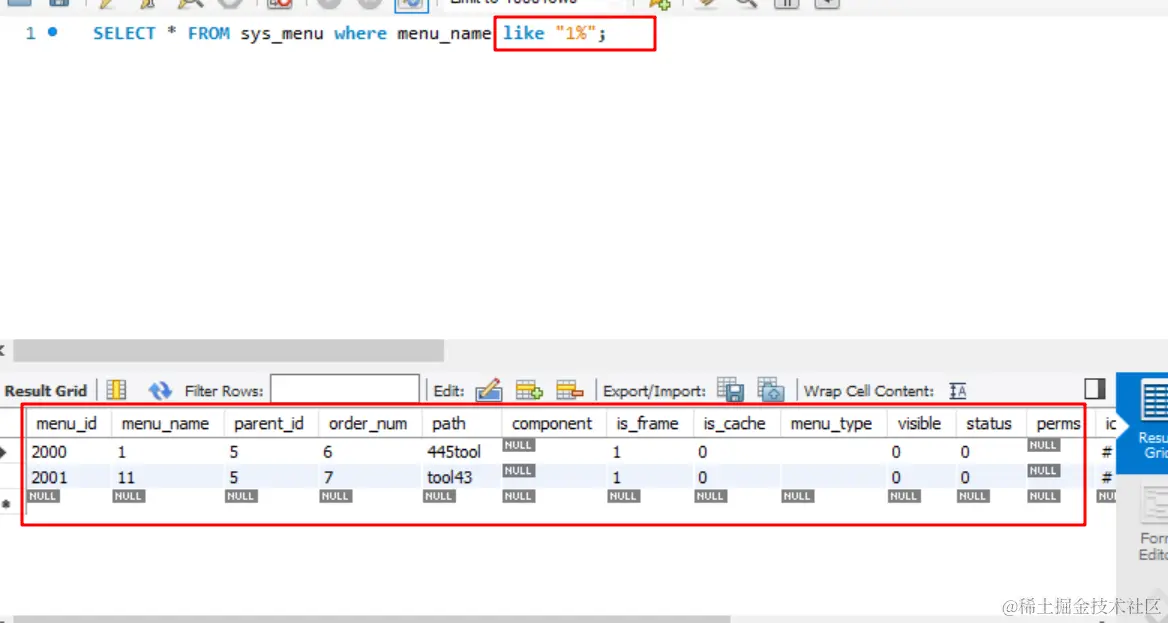Open the result grid column options icon

click(116, 390)
